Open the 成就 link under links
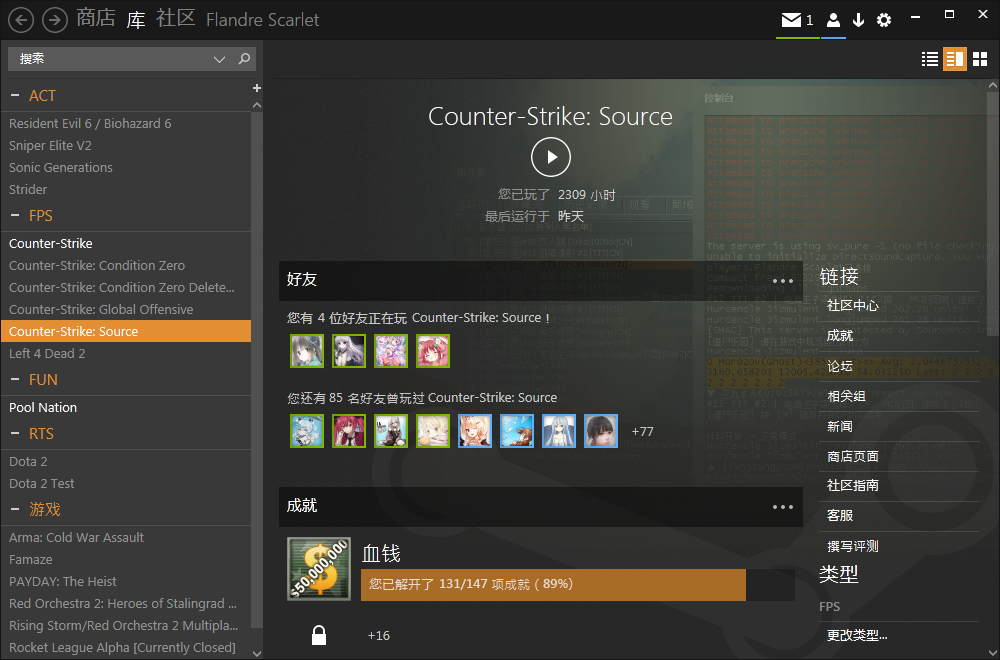This screenshot has height=660, width=1000. [x=840, y=335]
